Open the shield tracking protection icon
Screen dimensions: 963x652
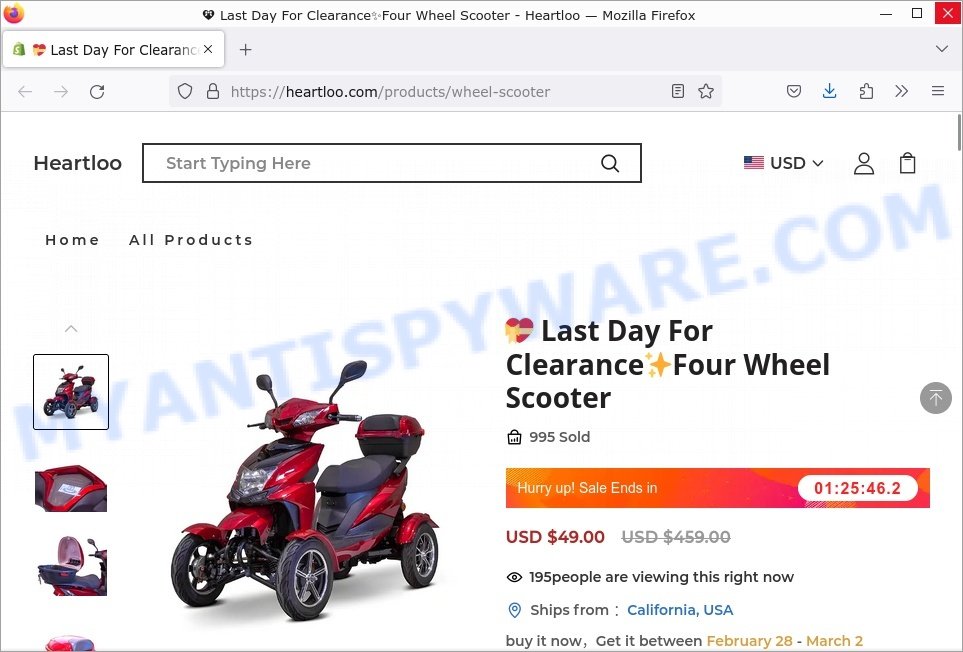[x=185, y=91]
